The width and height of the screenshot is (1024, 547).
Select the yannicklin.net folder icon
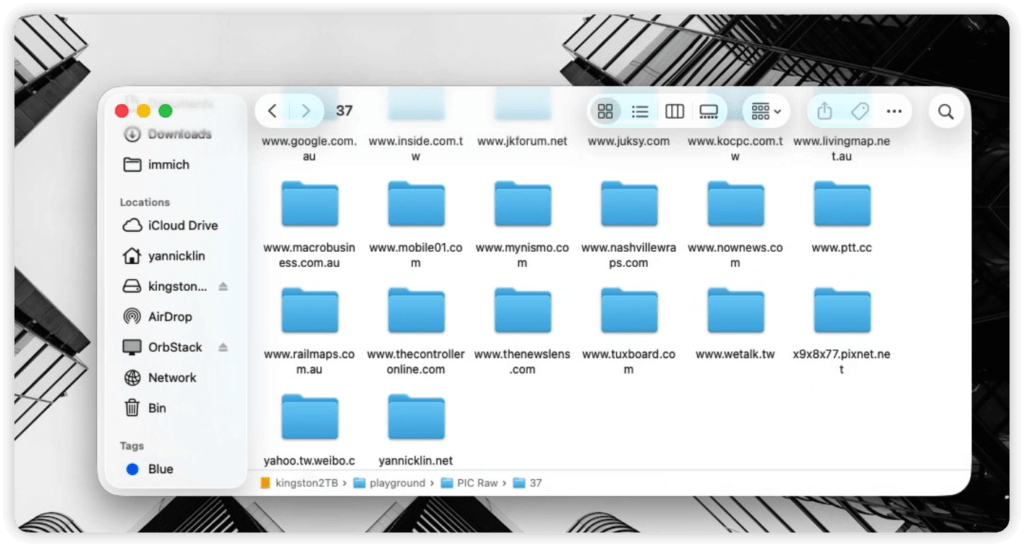point(416,416)
